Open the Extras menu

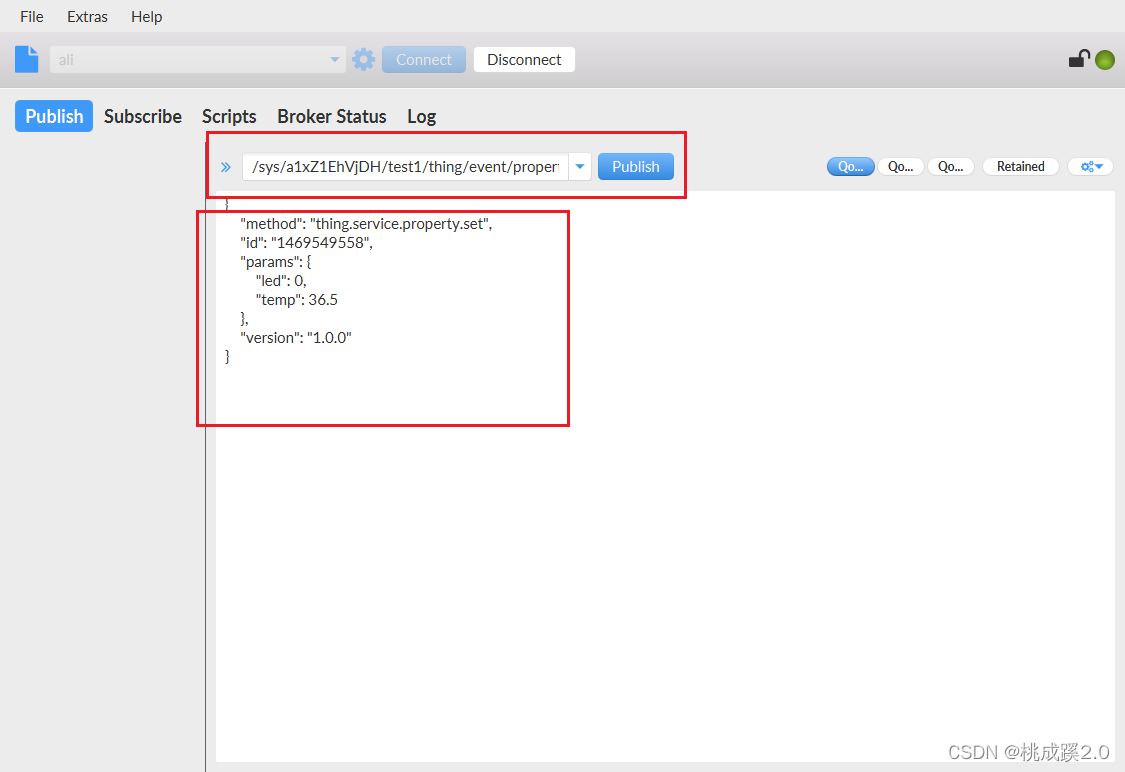(x=88, y=17)
